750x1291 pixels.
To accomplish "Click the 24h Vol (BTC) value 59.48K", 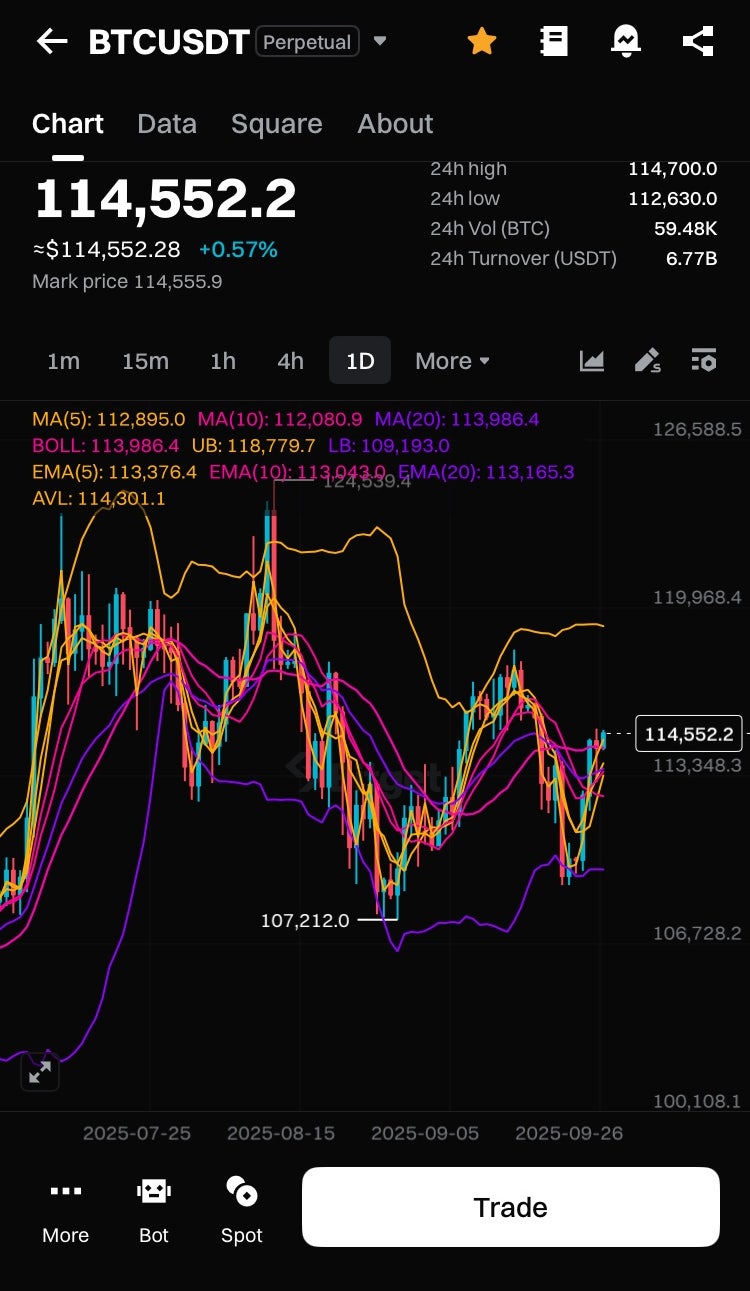I will (686, 229).
